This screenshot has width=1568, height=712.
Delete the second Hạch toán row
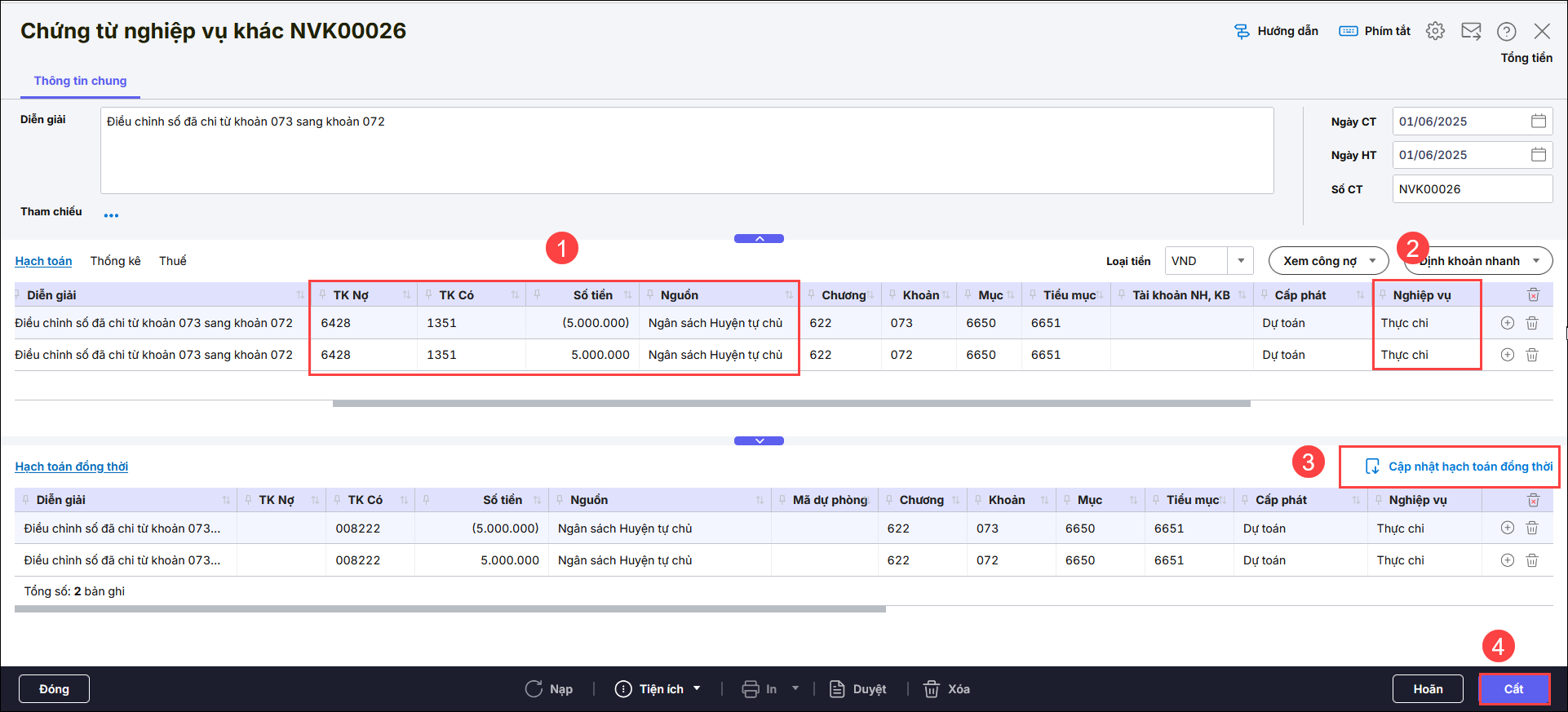[x=1532, y=355]
